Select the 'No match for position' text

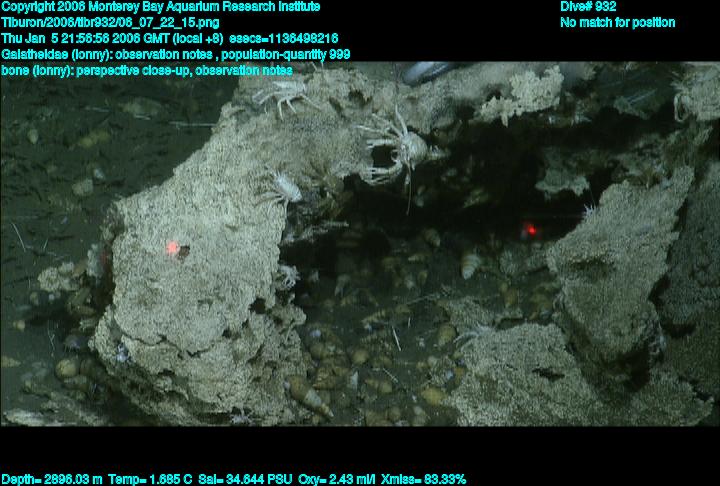(617, 22)
